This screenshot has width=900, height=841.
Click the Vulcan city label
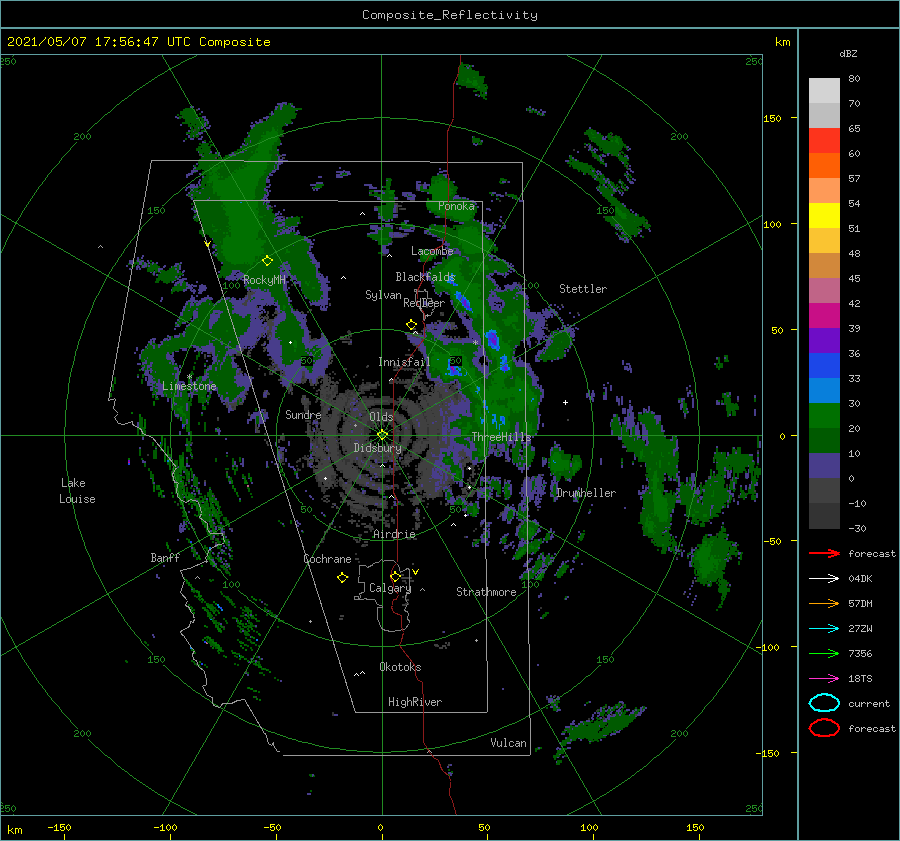[x=509, y=743]
